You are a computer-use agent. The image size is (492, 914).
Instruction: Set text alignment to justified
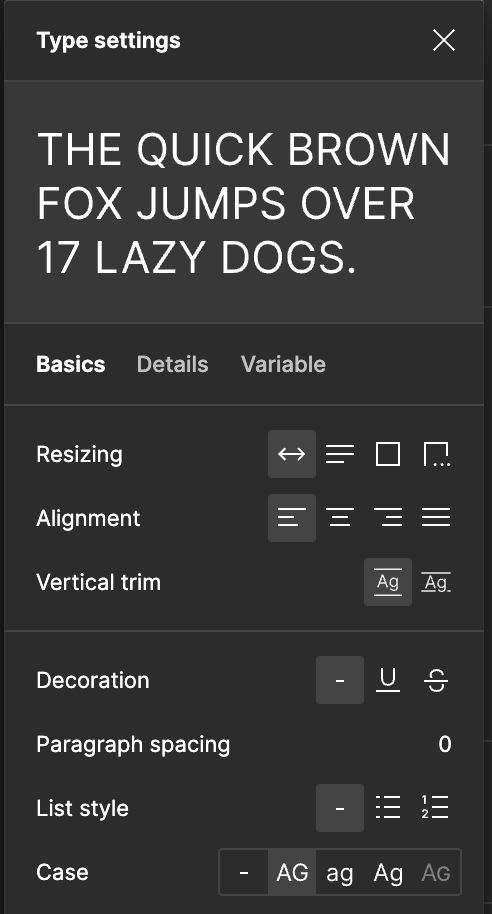(x=436, y=518)
